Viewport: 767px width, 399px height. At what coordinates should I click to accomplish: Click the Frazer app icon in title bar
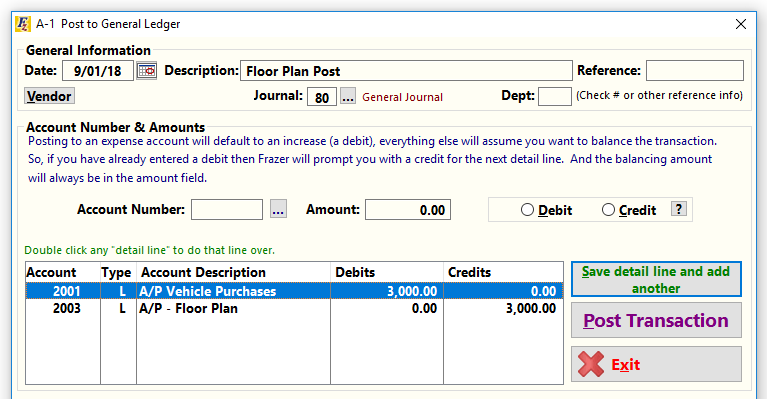tap(23, 24)
